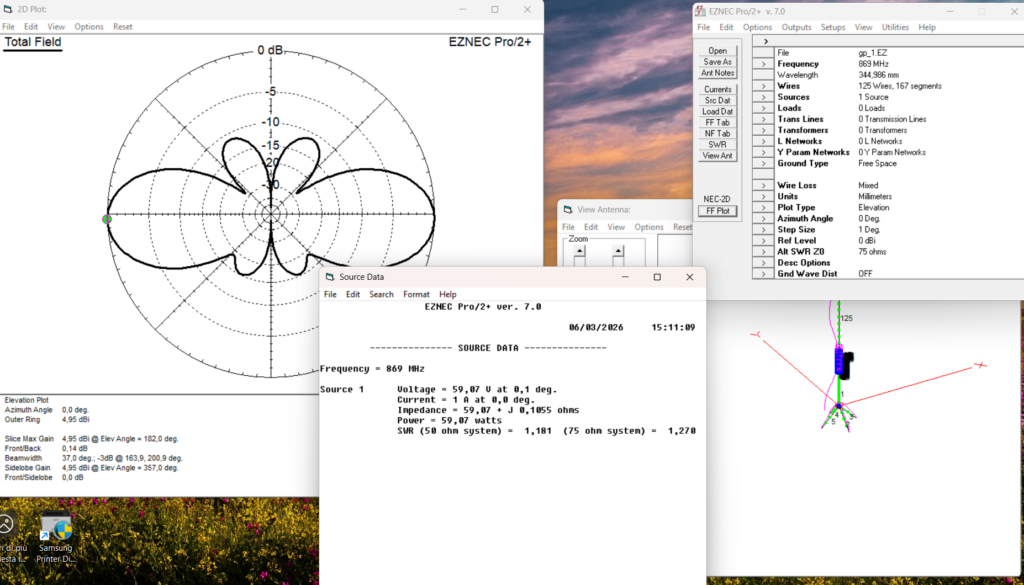Click the right Zoom up arrow
1024x585 pixels.
pos(618,251)
